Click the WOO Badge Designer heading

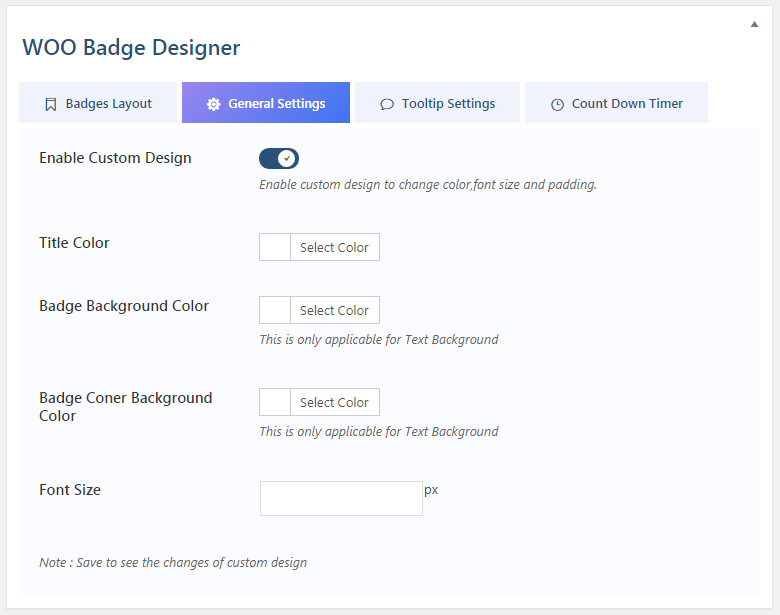point(131,47)
